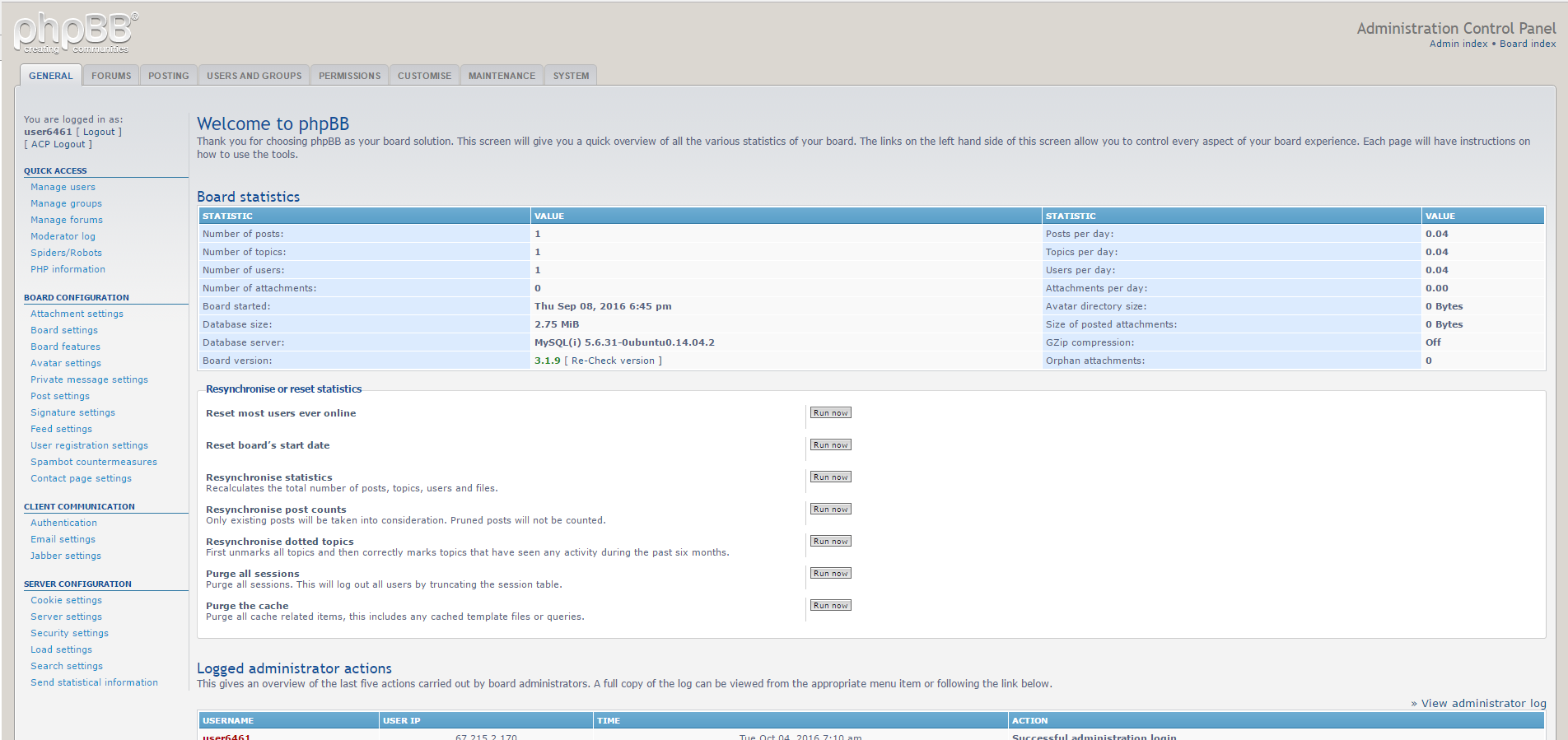Open Board features link

point(65,347)
